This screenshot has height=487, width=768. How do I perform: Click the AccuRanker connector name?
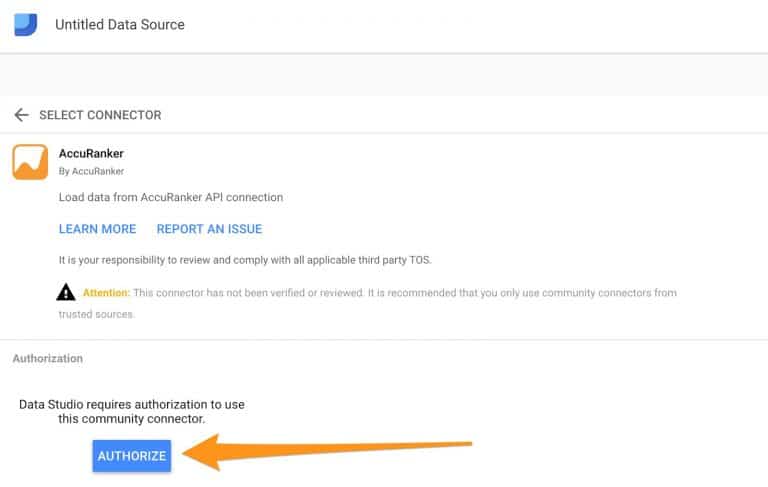click(x=92, y=153)
